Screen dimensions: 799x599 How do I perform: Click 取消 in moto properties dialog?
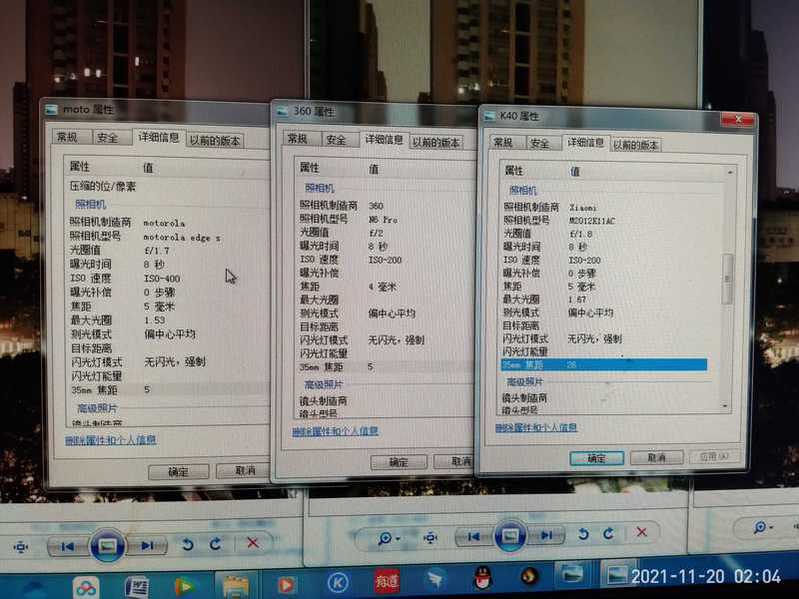click(244, 471)
